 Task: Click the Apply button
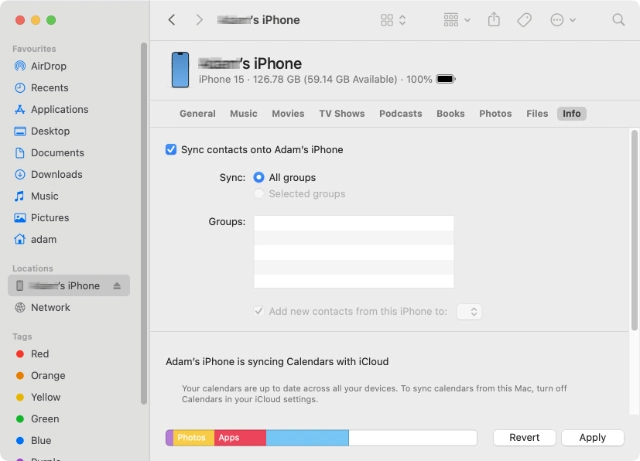click(592, 438)
